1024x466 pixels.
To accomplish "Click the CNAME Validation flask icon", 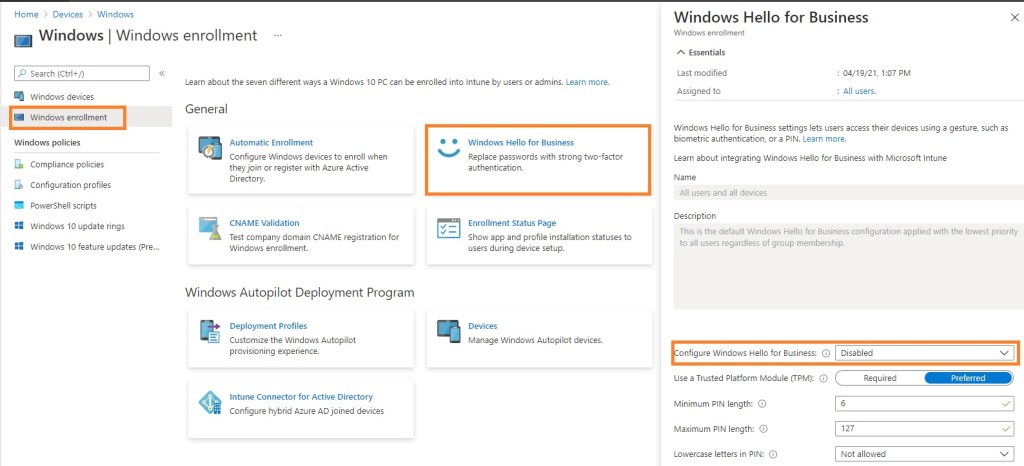I will coord(210,228).
